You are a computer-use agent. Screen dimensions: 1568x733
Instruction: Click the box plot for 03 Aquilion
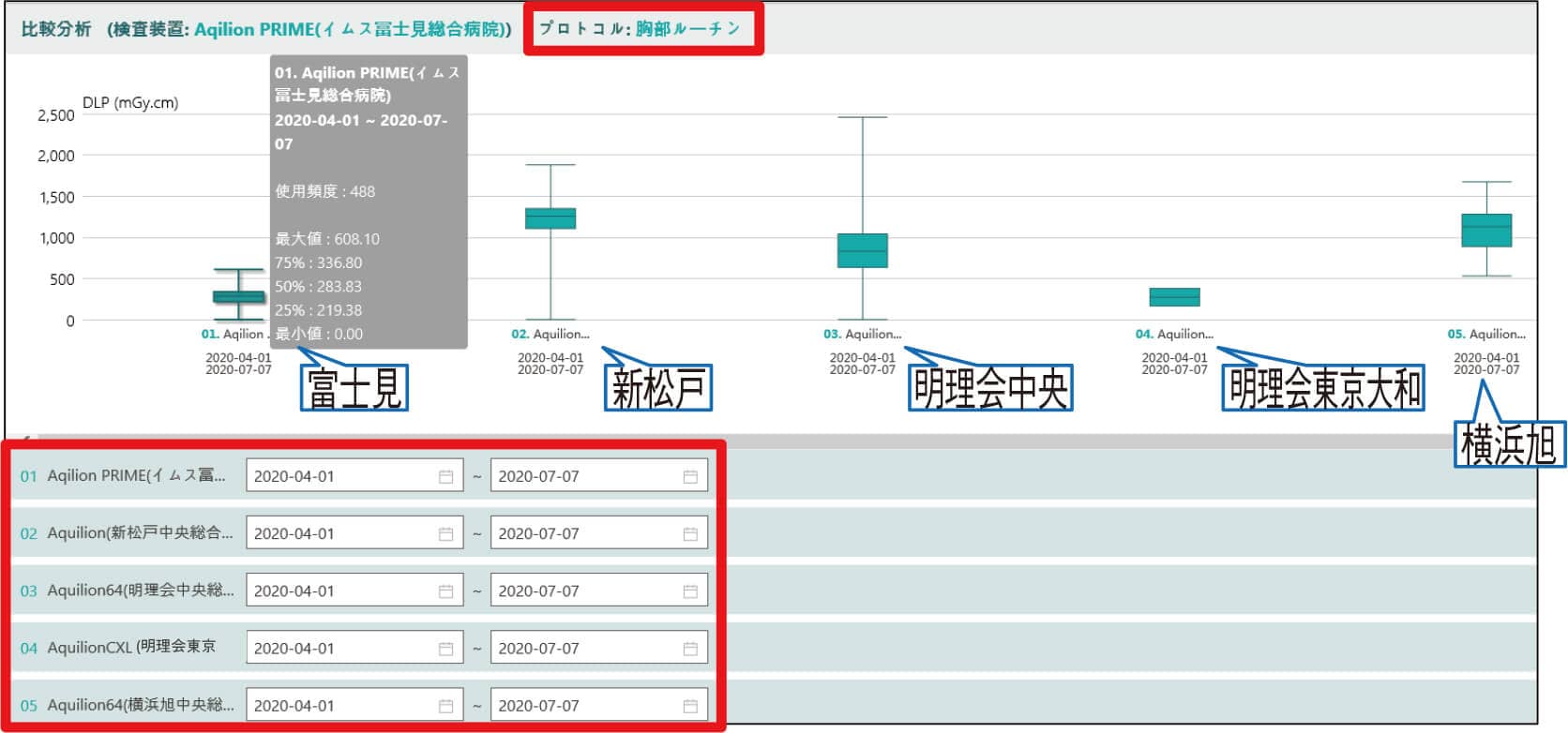(863, 250)
